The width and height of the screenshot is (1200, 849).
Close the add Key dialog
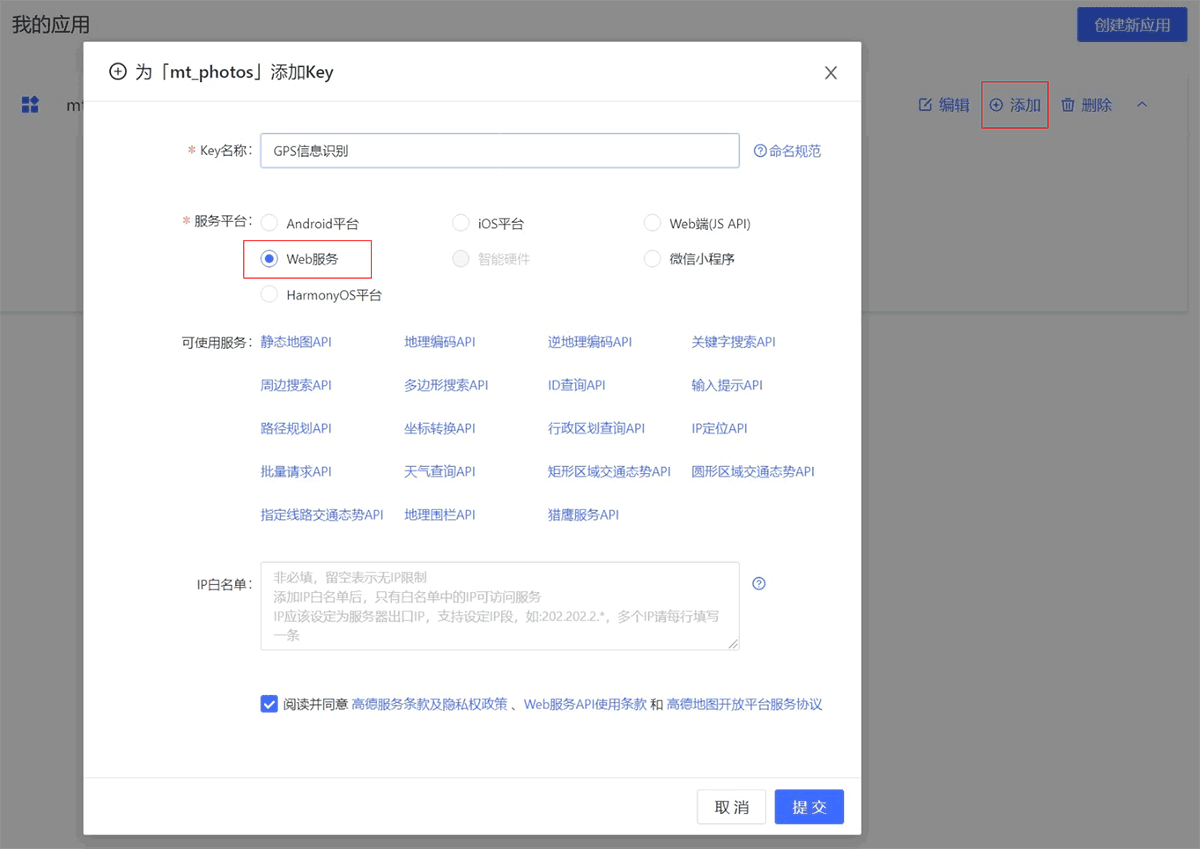pos(830,73)
